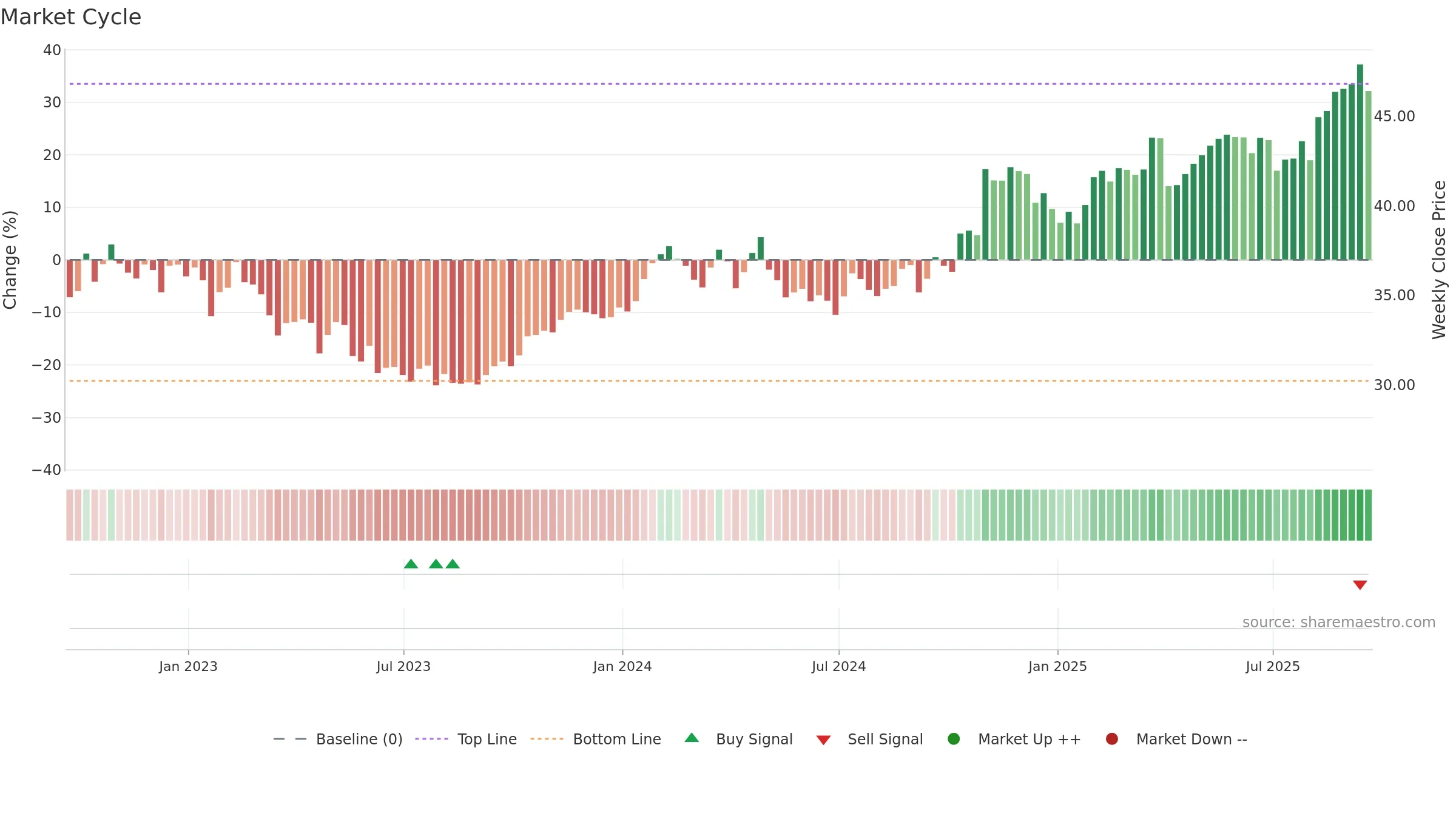The width and height of the screenshot is (1456, 819).
Task: Click the Buy Signal legend triangle icon
Action: (692, 738)
